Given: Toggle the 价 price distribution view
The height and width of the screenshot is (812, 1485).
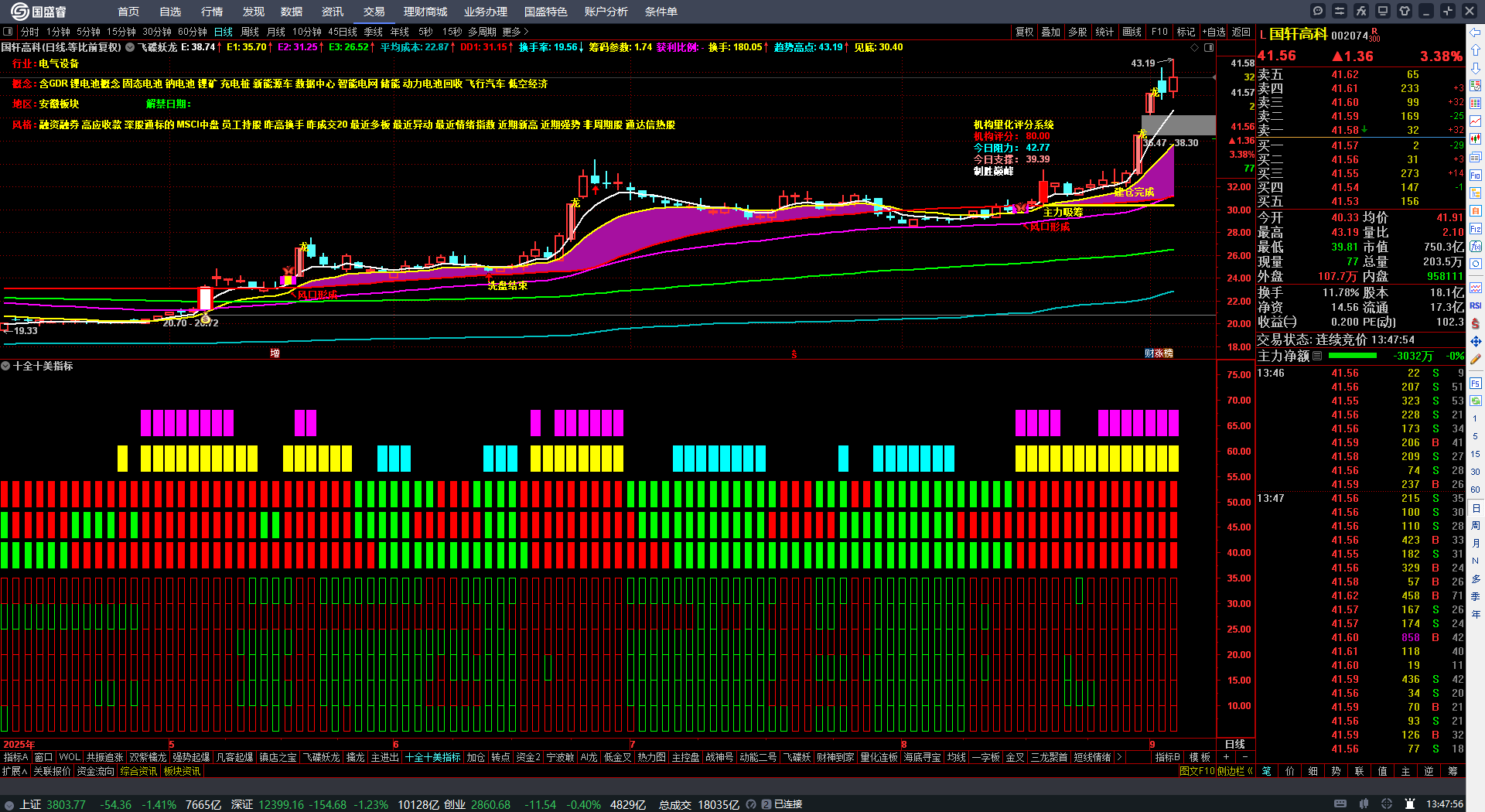Looking at the screenshot, I should point(1289,771).
